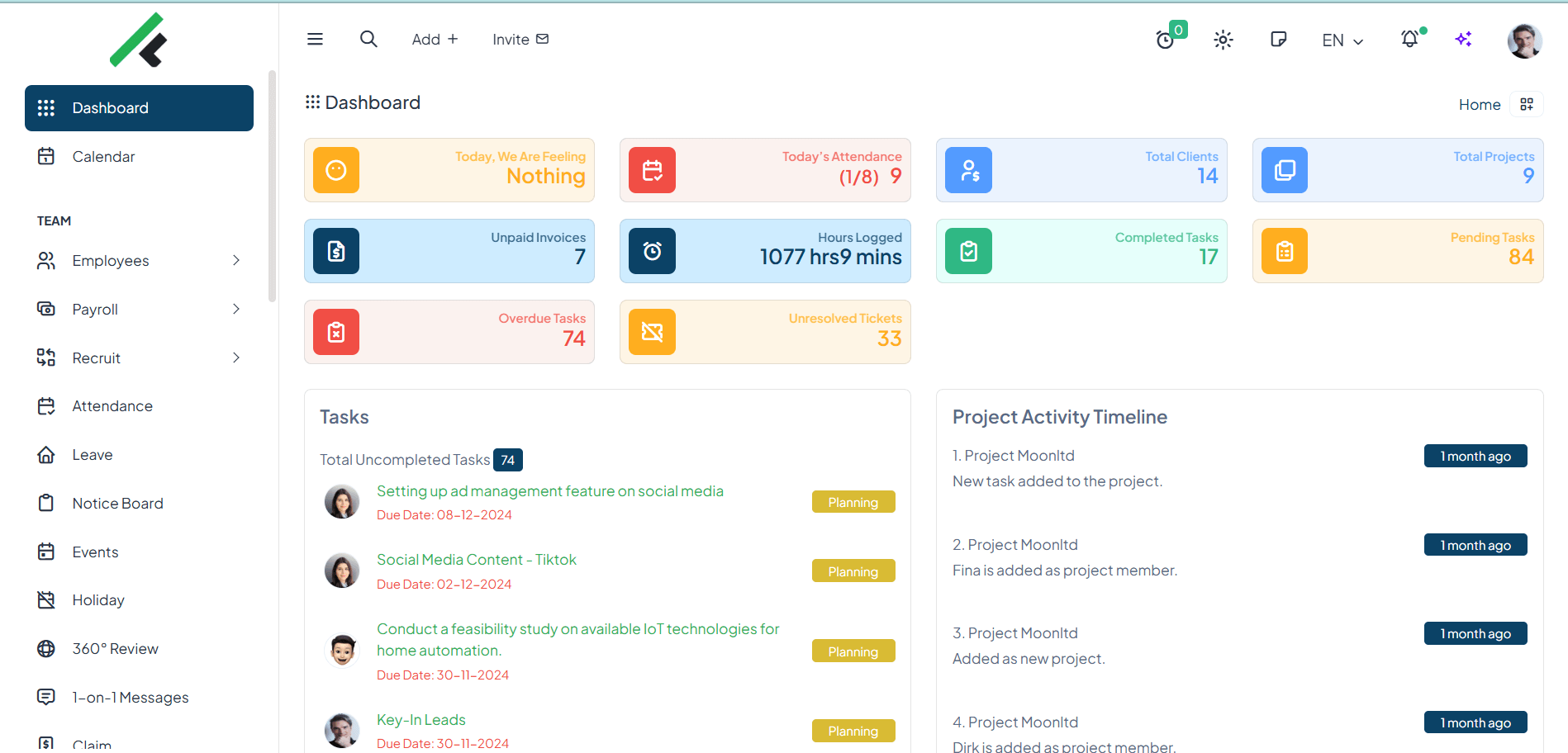
Task: Click the search magnifier icon
Action: tap(368, 39)
